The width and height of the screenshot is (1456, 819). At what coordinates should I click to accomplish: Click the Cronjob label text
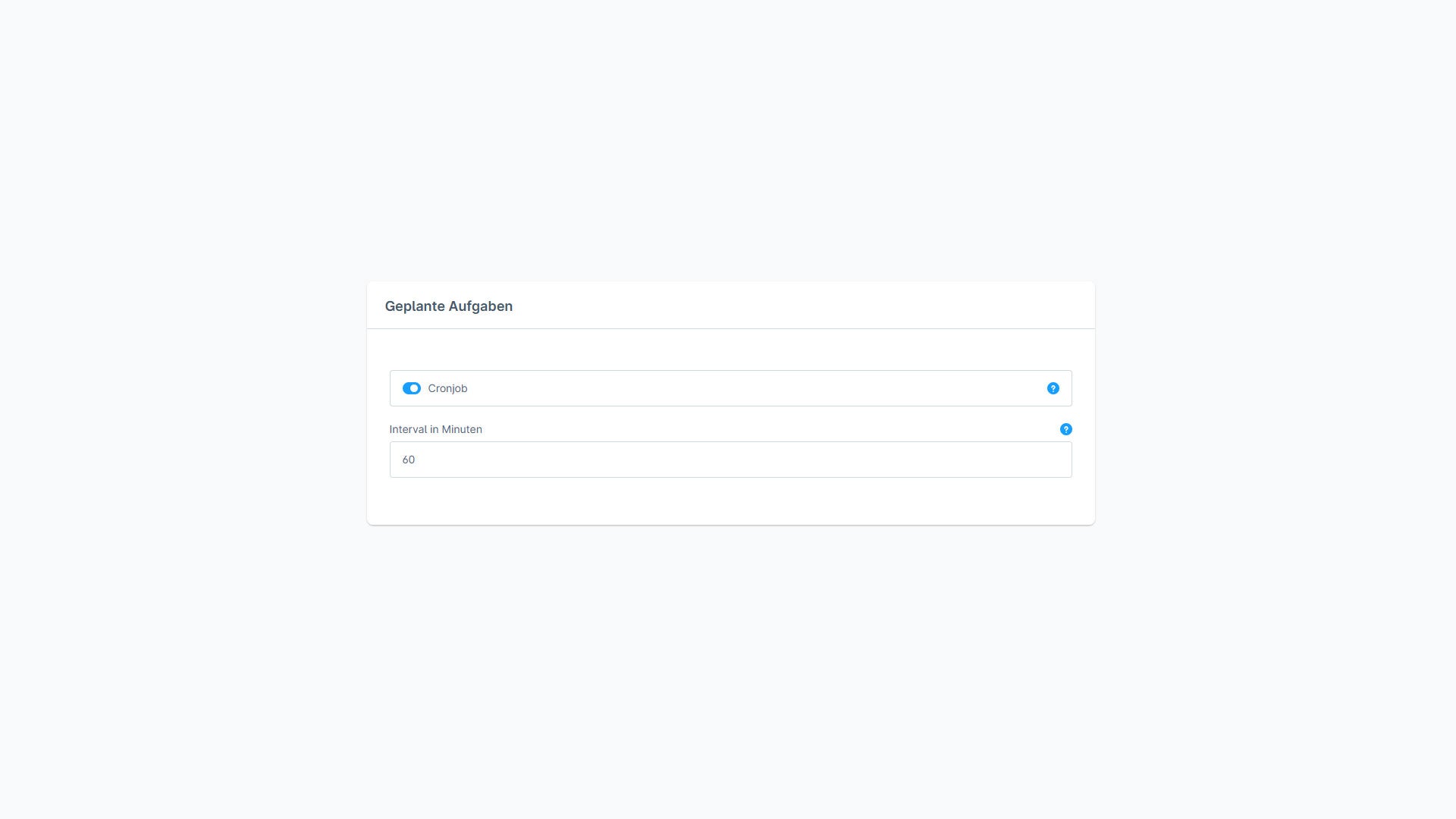click(447, 388)
